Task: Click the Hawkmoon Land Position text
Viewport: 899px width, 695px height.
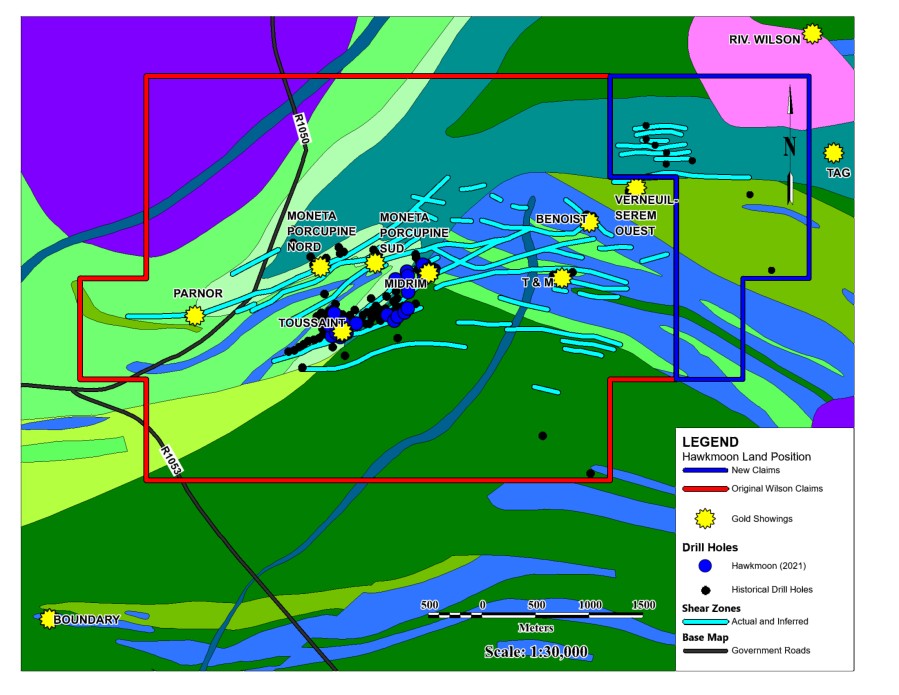Action: point(746,457)
